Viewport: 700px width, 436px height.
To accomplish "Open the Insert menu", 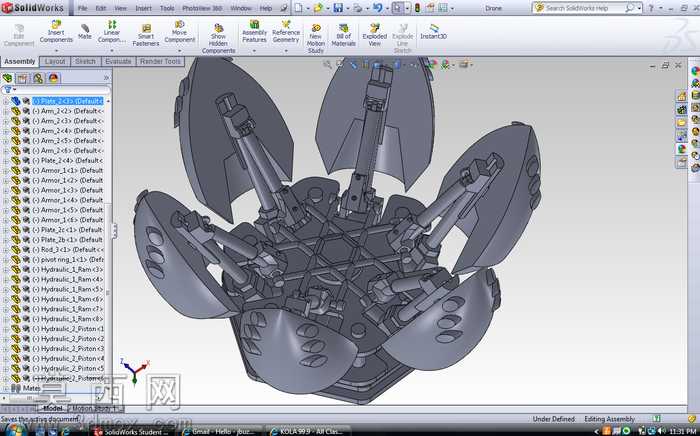I will (x=143, y=8).
